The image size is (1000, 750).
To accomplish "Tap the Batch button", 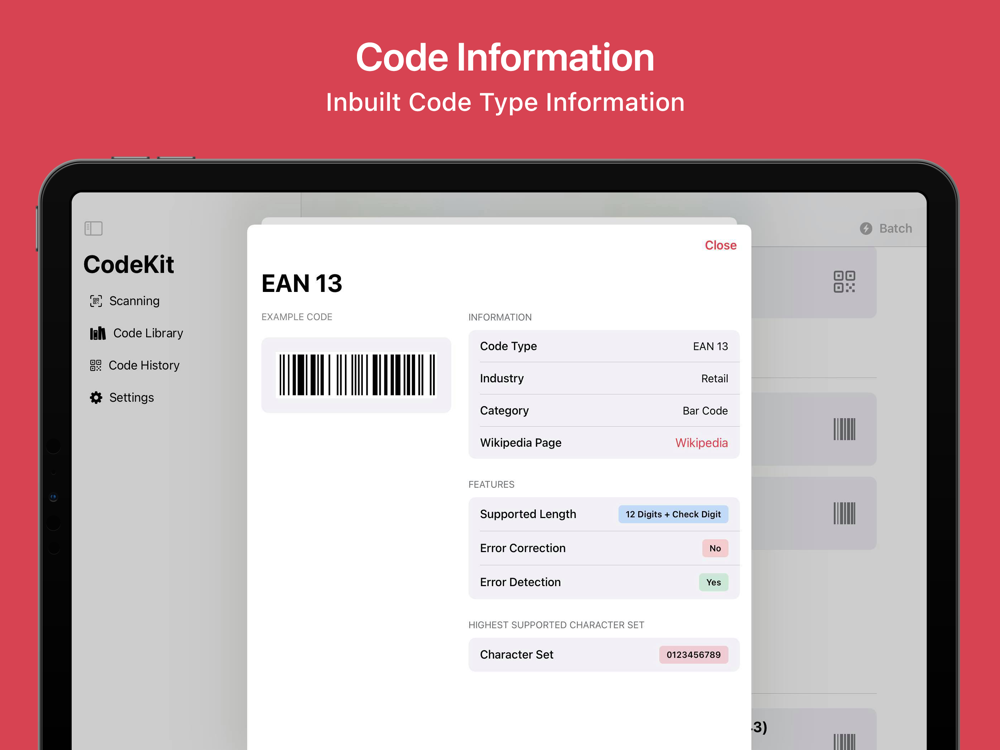I will [886, 228].
